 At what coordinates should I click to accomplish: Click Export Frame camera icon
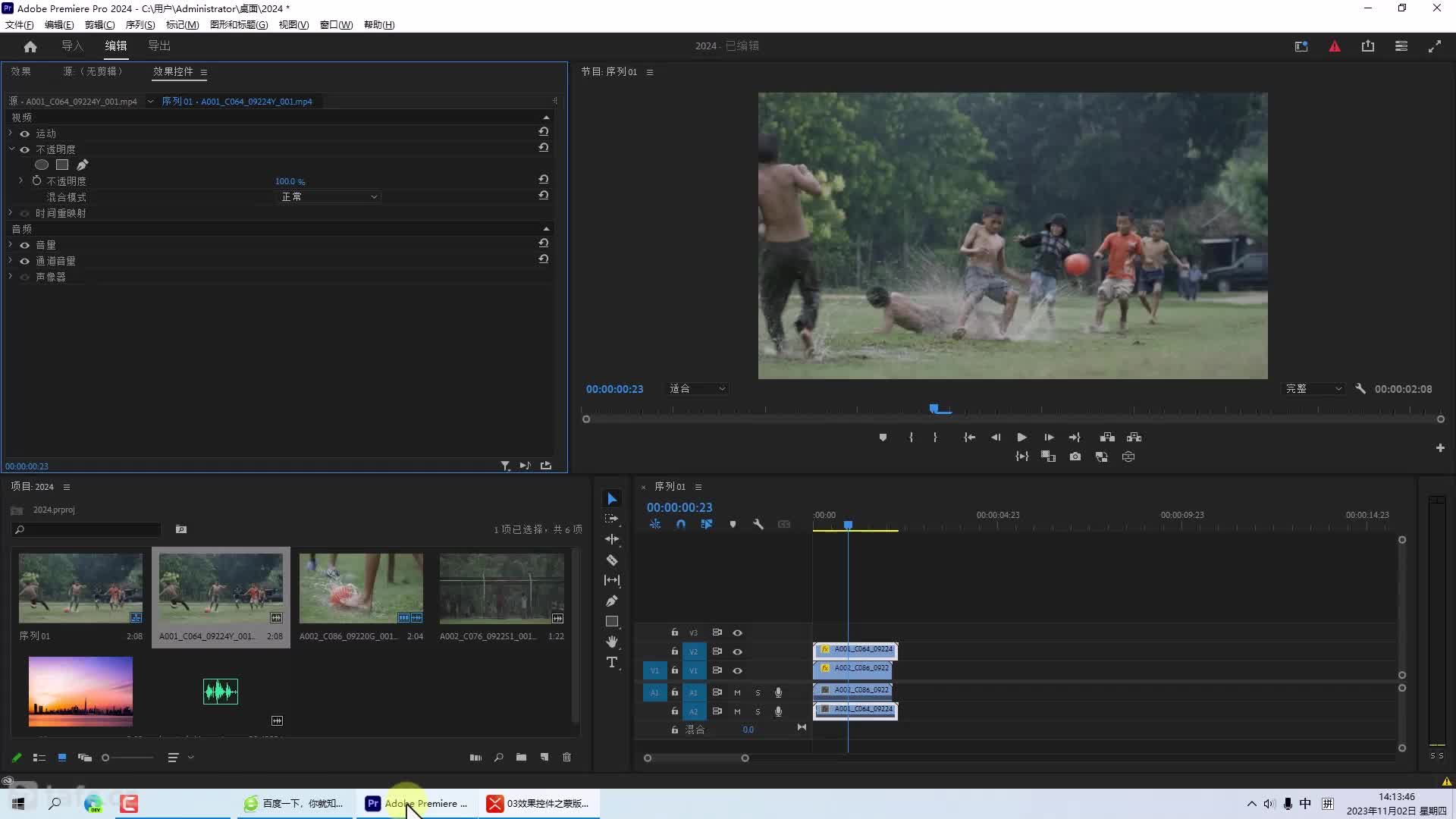coord(1075,457)
